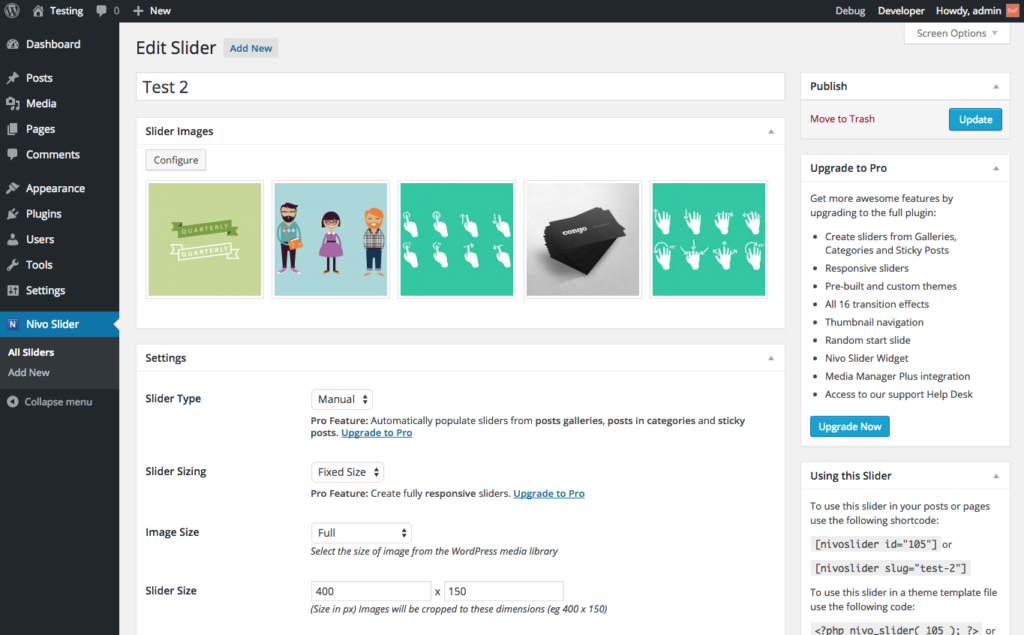Select the Nivo Slider icon in sidebar
Screen dimensions: 1024x635
pyautogui.click(x=13, y=324)
